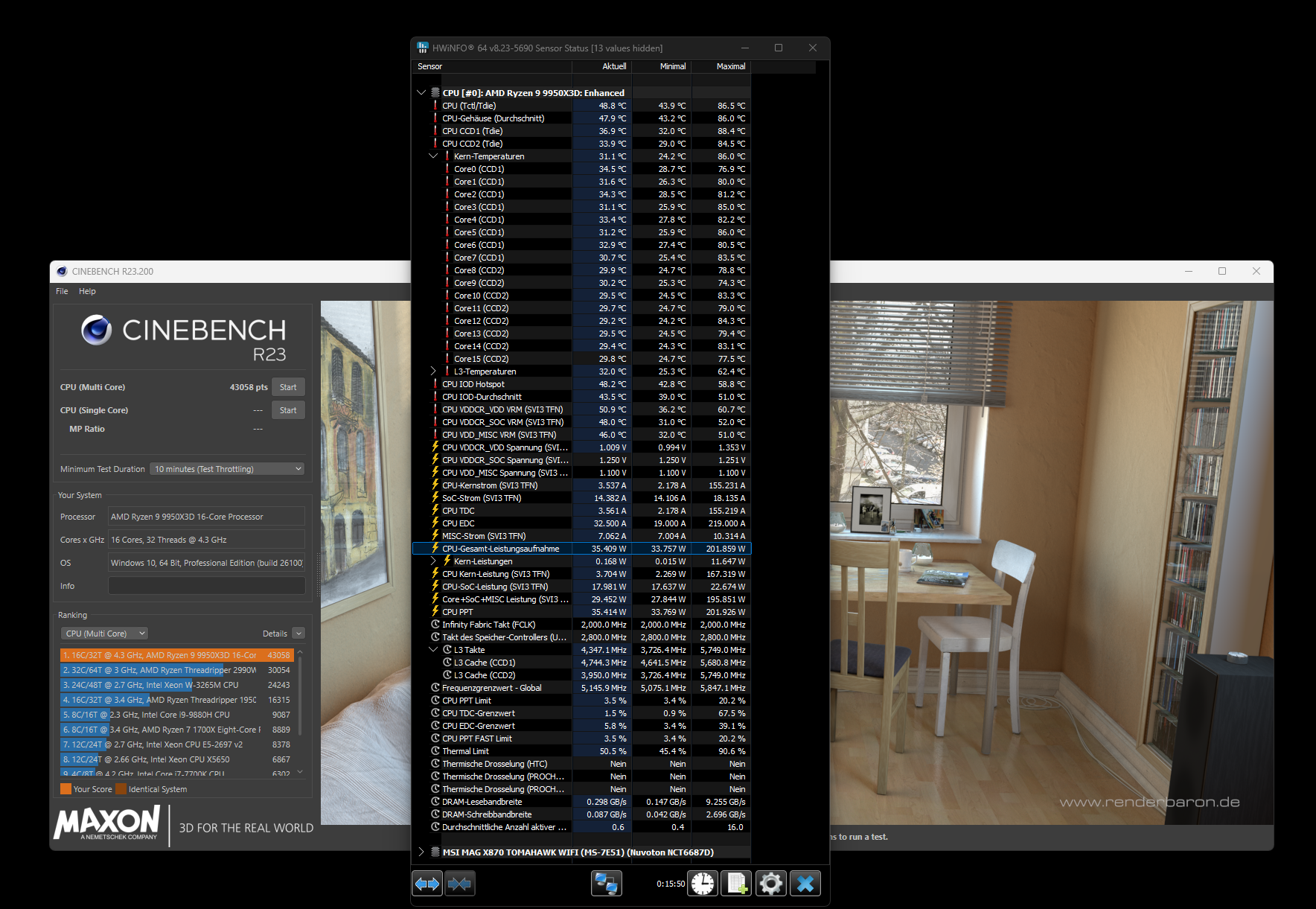Start the CPU Single Core test
This screenshot has height=909, width=1316.
coord(288,410)
